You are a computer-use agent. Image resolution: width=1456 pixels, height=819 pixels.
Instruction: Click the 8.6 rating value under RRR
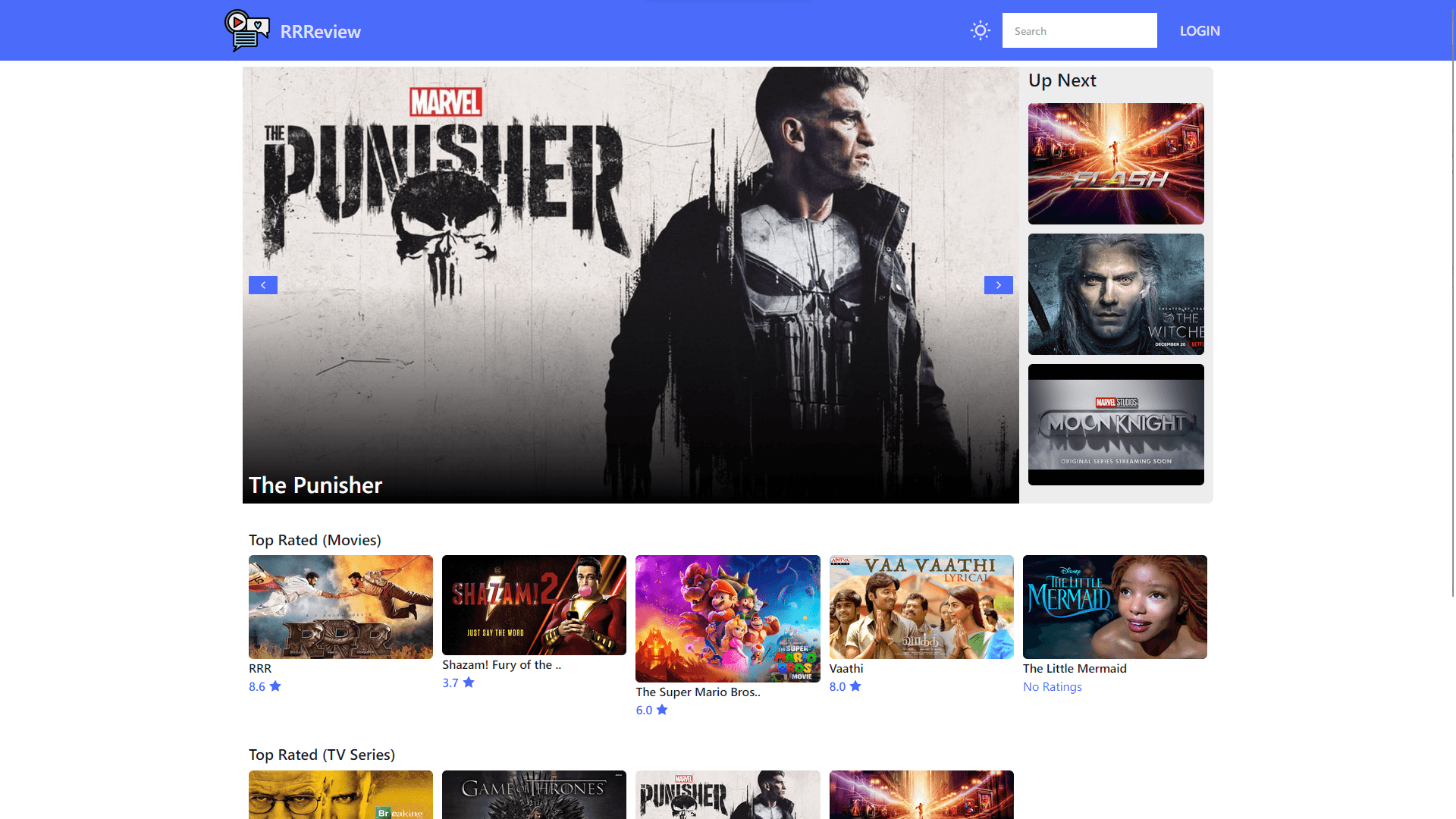pos(257,686)
